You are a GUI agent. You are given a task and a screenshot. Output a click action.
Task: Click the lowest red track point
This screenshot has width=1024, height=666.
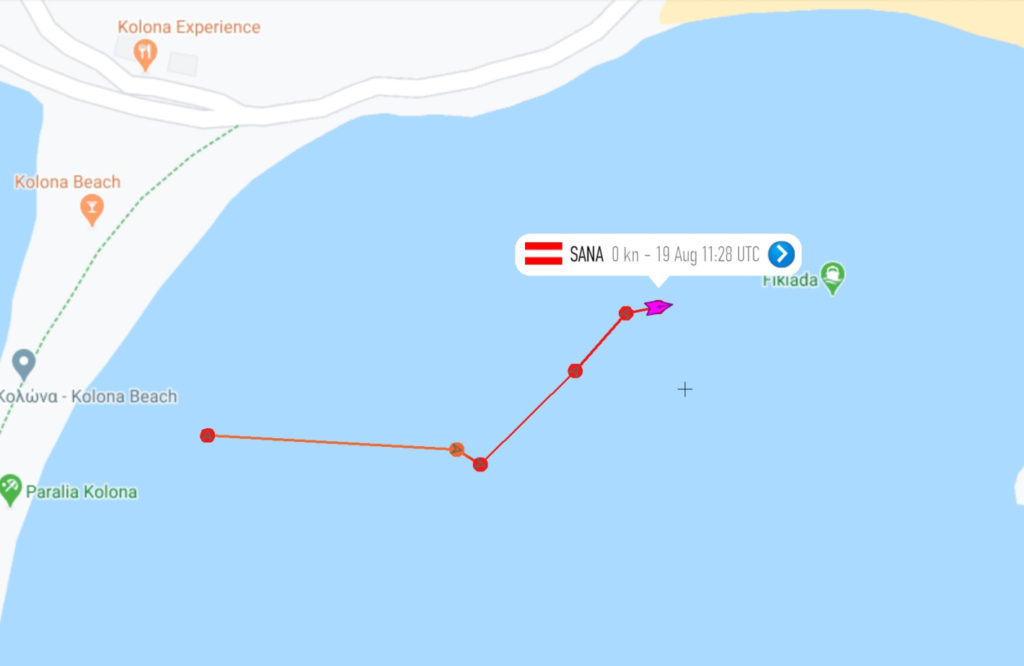[480, 464]
